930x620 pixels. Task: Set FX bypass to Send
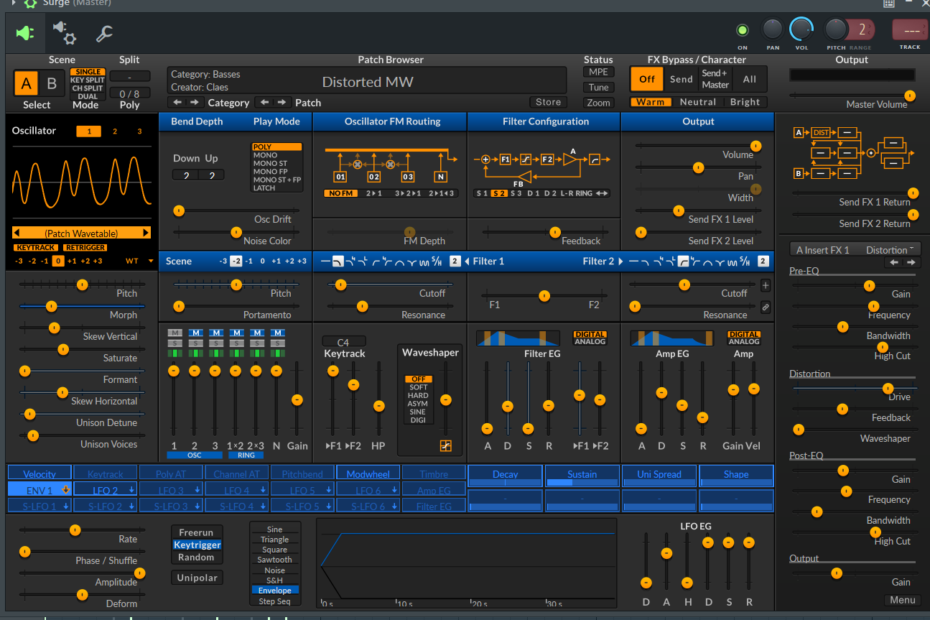click(681, 79)
